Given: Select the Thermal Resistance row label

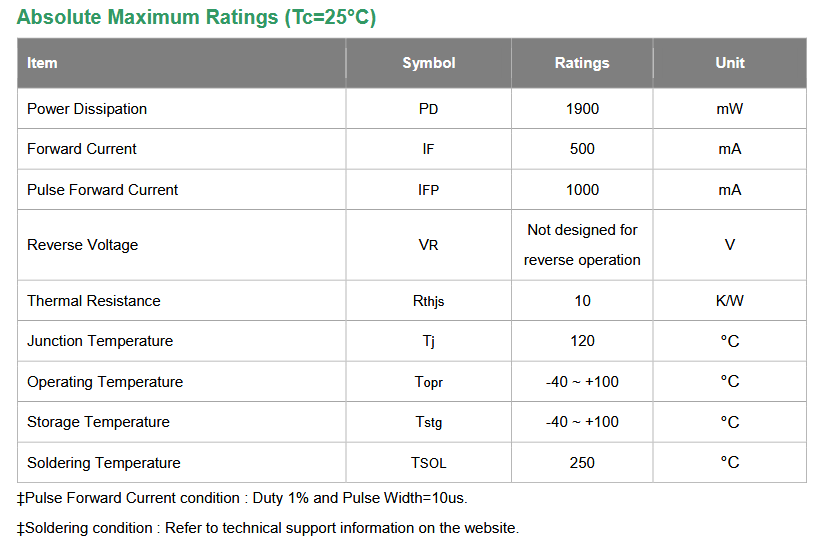Looking at the screenshot, I should [94, 301].
